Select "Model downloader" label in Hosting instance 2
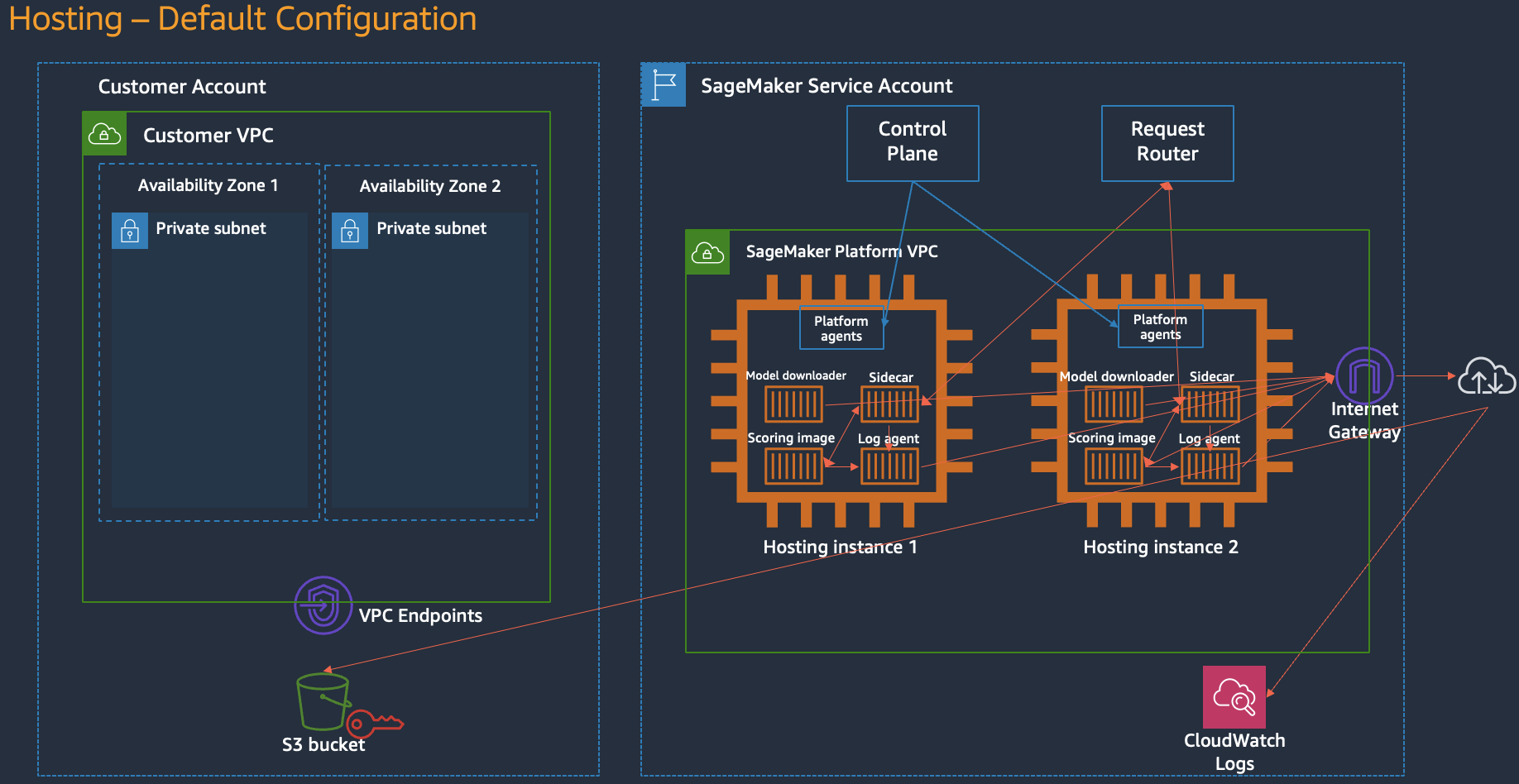The width and height of the screenshot is (1519, 784). 1117,376
